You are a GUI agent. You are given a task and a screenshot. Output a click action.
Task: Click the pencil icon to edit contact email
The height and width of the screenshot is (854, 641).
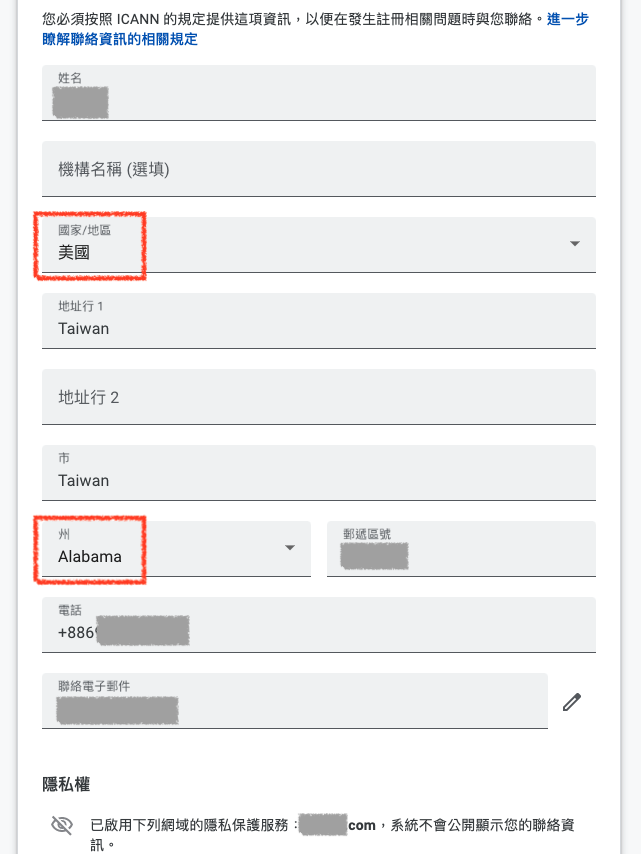(571, 701)
